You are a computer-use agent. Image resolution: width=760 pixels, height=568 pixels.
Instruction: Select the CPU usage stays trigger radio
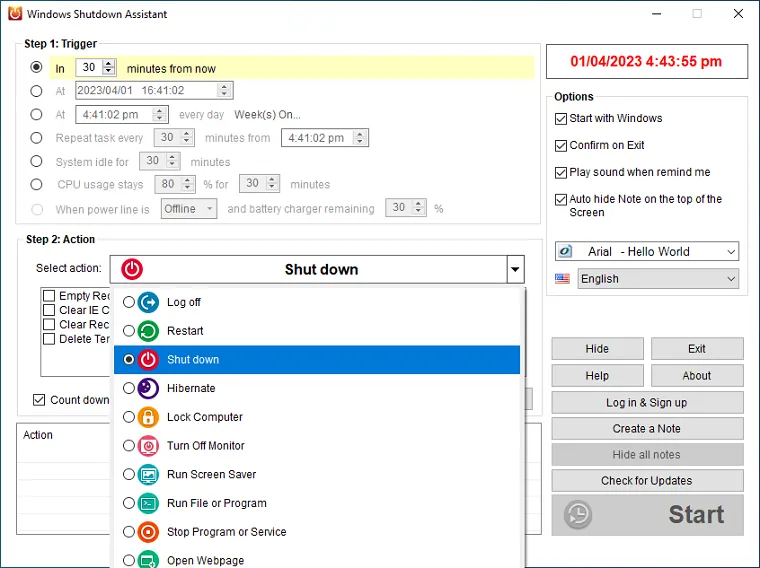(x=37, y=184)
